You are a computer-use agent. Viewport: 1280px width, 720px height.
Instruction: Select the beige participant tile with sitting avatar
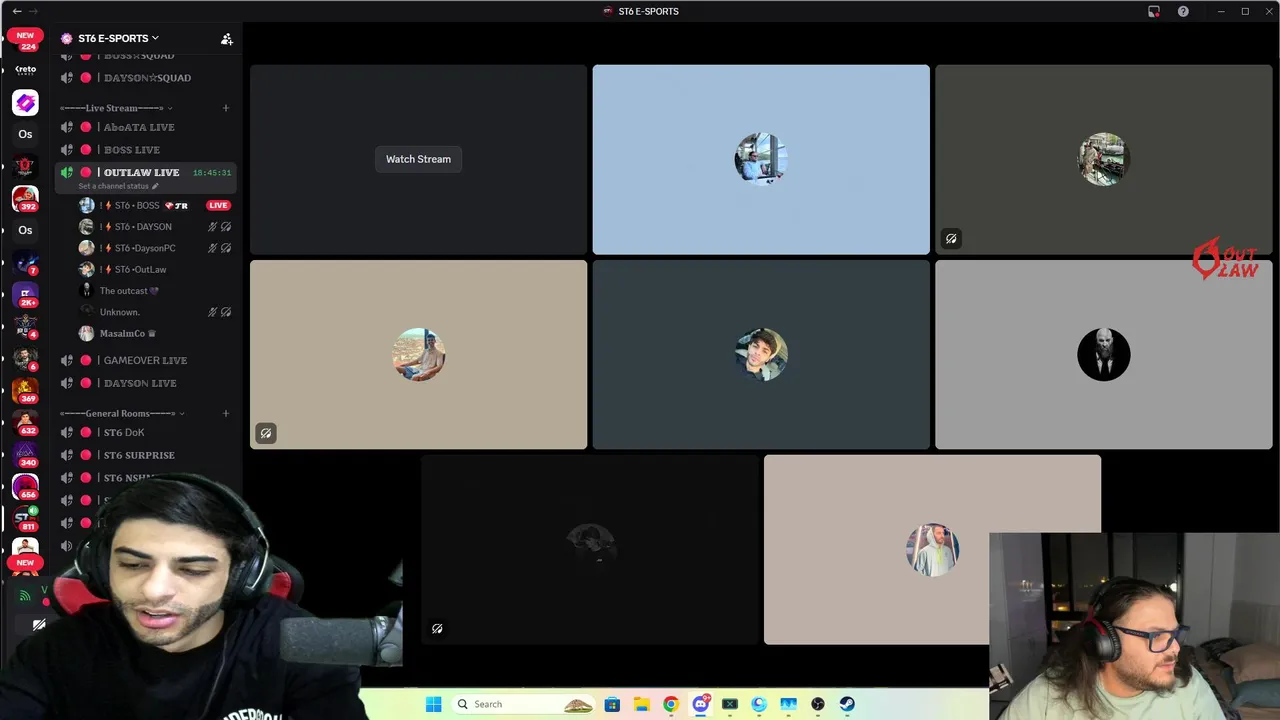pos(418,355)
